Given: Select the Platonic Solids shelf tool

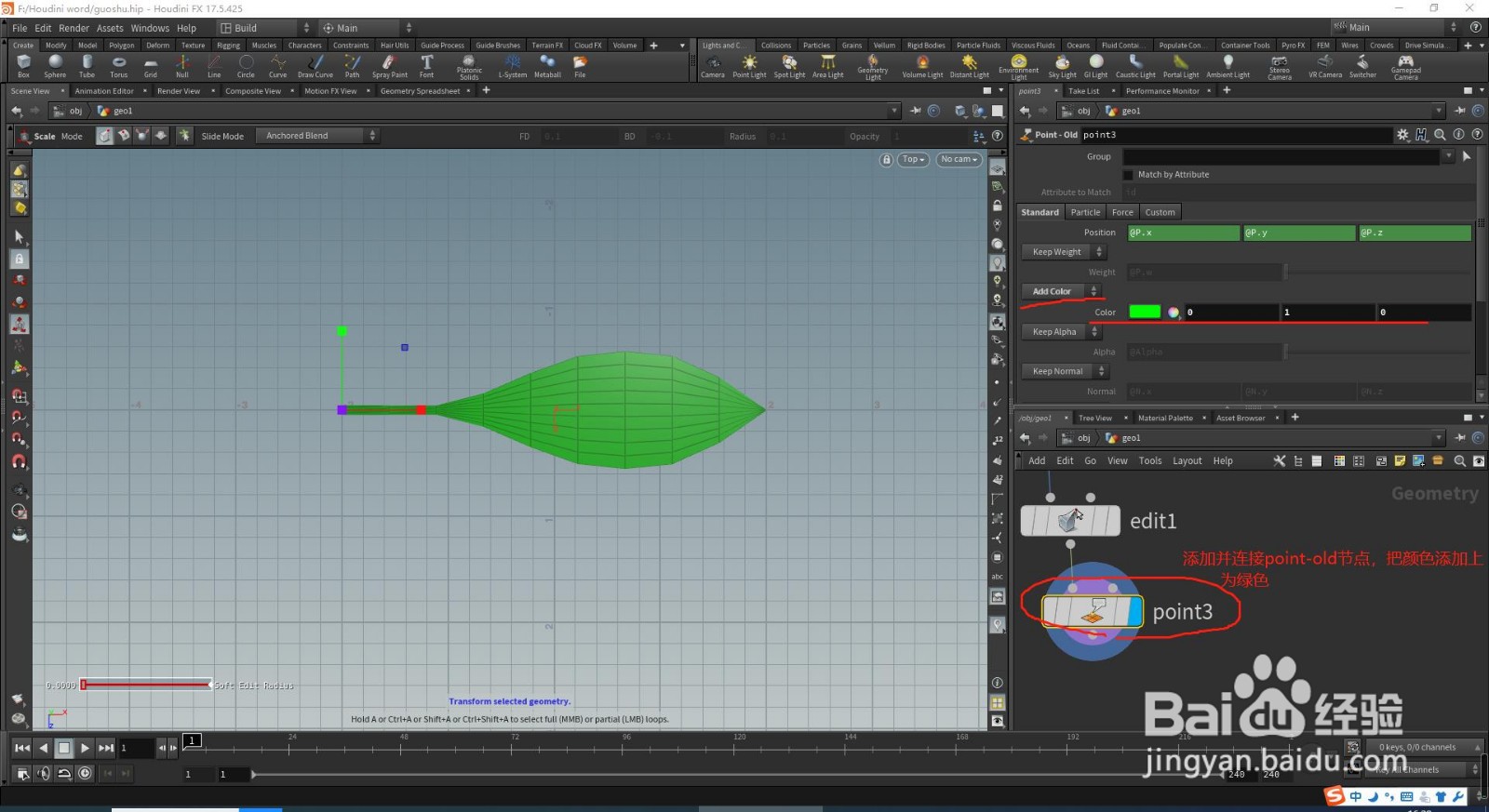Looking at the screenshot, I should (469, 67).
